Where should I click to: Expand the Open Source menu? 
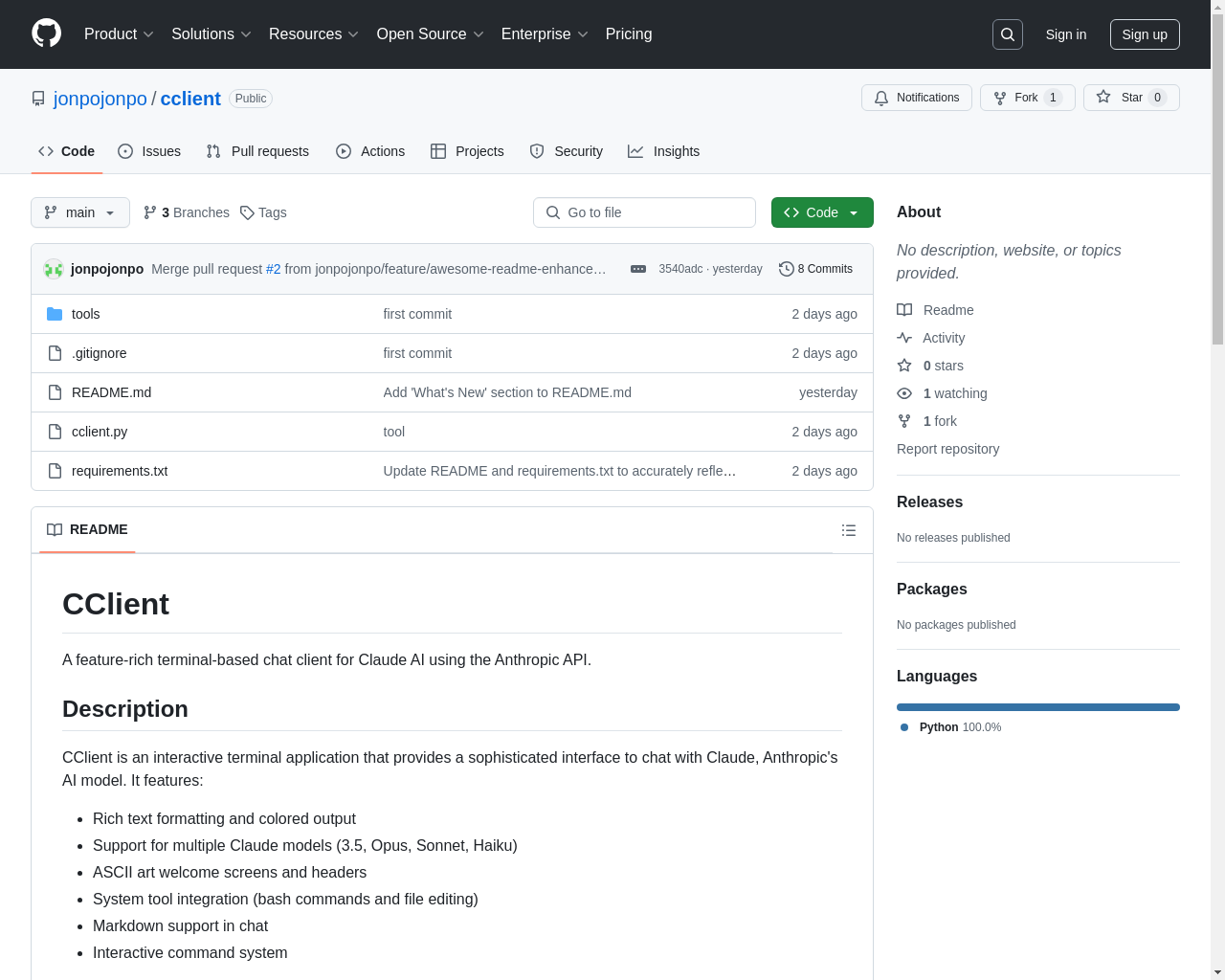click(431, 34)
